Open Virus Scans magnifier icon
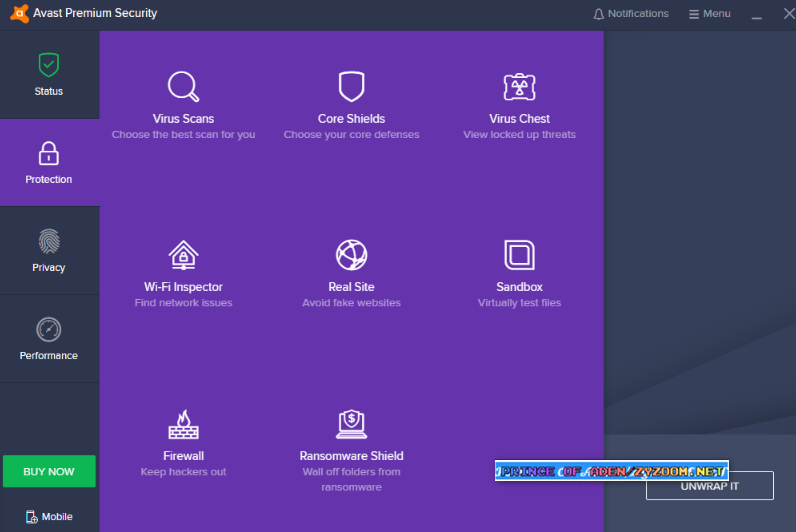This screenshot has width=796, height=532. tap(183, 86)
